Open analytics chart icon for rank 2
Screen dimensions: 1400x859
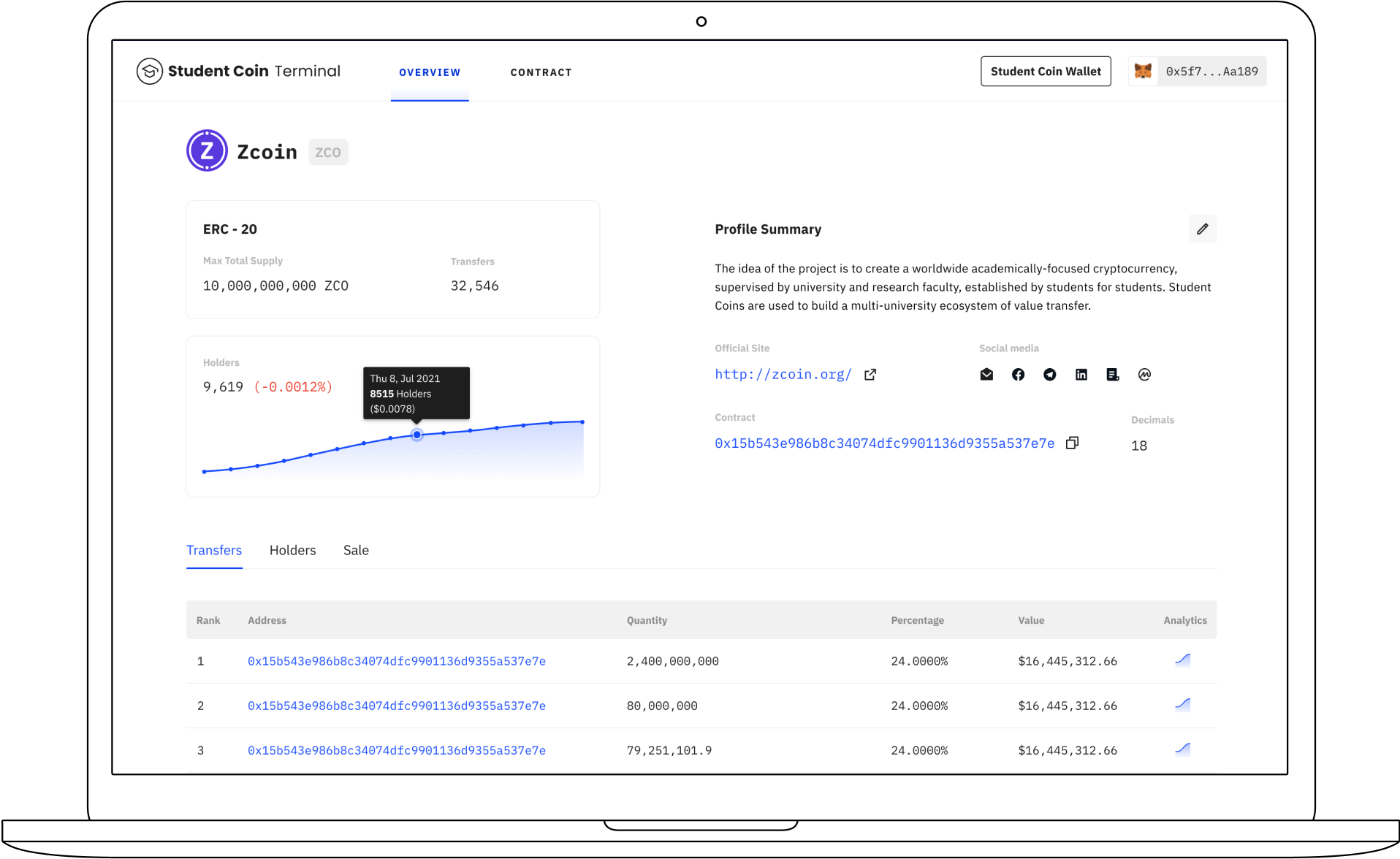[1182, 705]
